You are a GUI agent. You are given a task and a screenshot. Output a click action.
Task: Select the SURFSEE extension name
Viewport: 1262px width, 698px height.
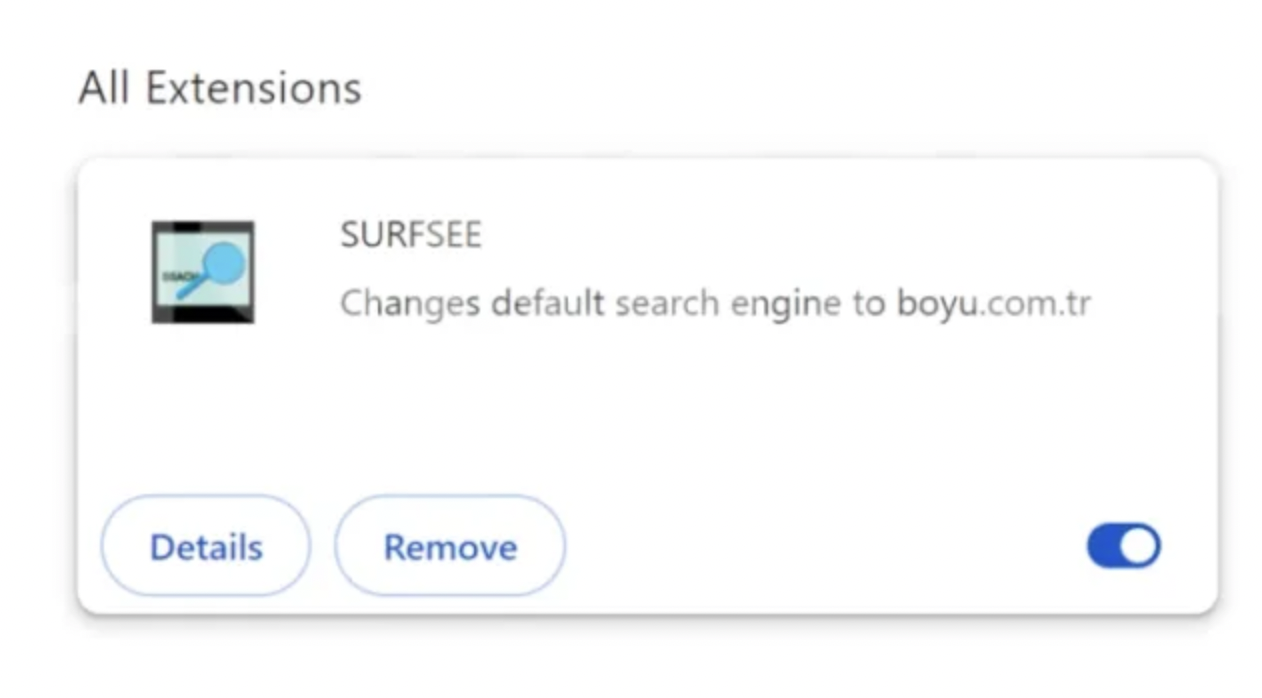coord(410,234)
